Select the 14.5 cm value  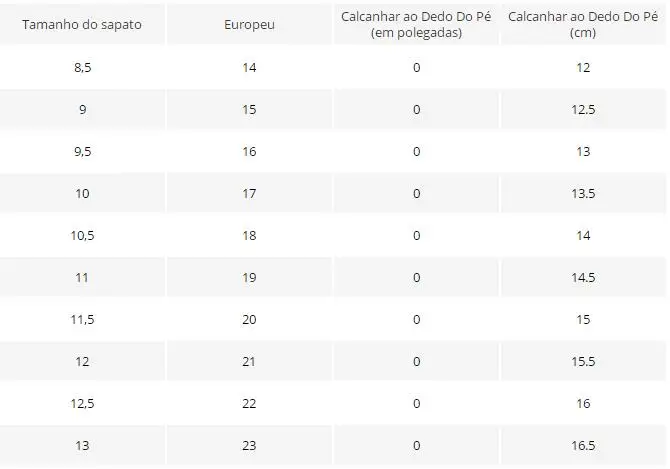tap(583, 278)
